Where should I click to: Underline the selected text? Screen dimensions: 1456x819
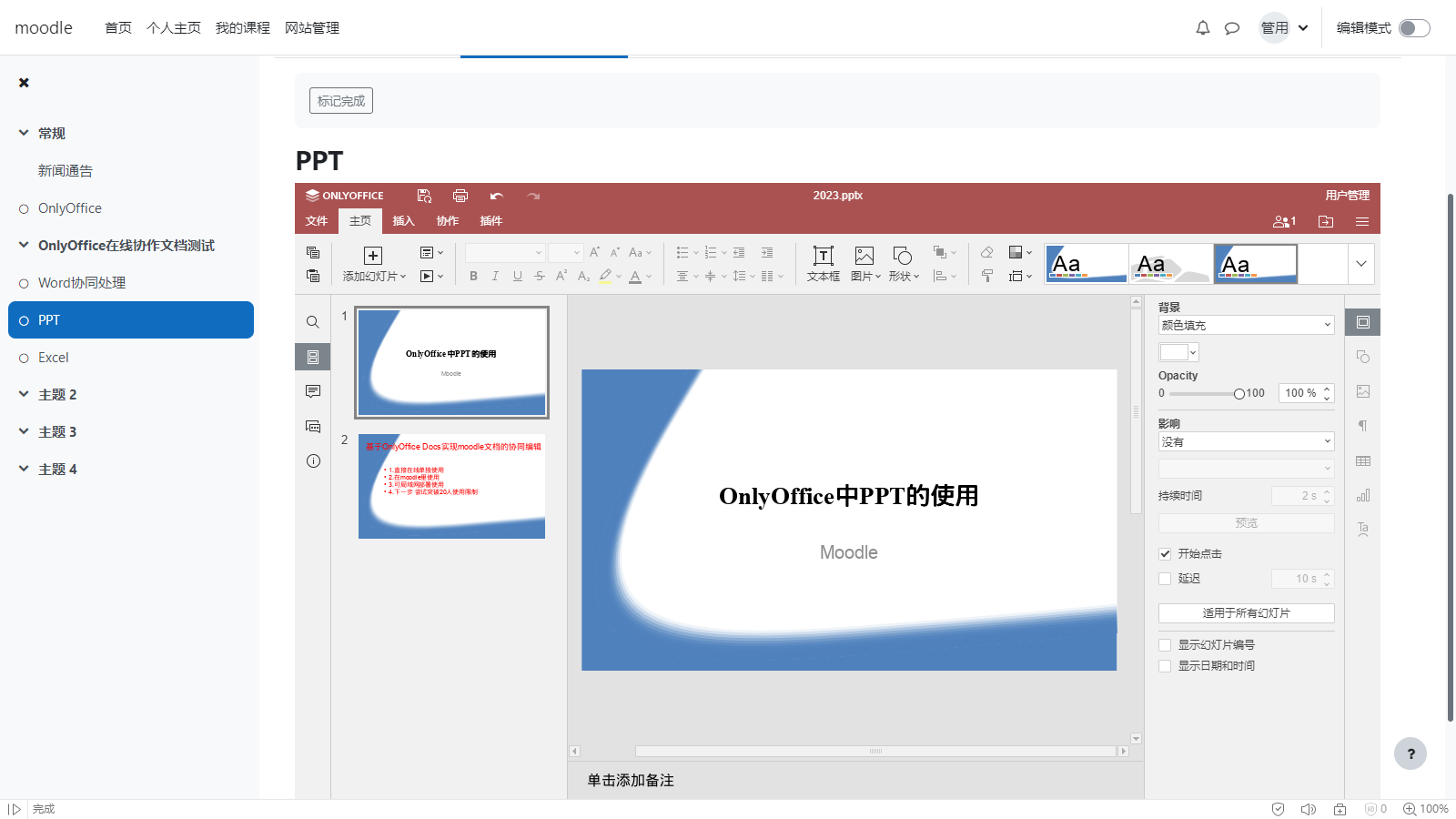[x=517, y=276]
